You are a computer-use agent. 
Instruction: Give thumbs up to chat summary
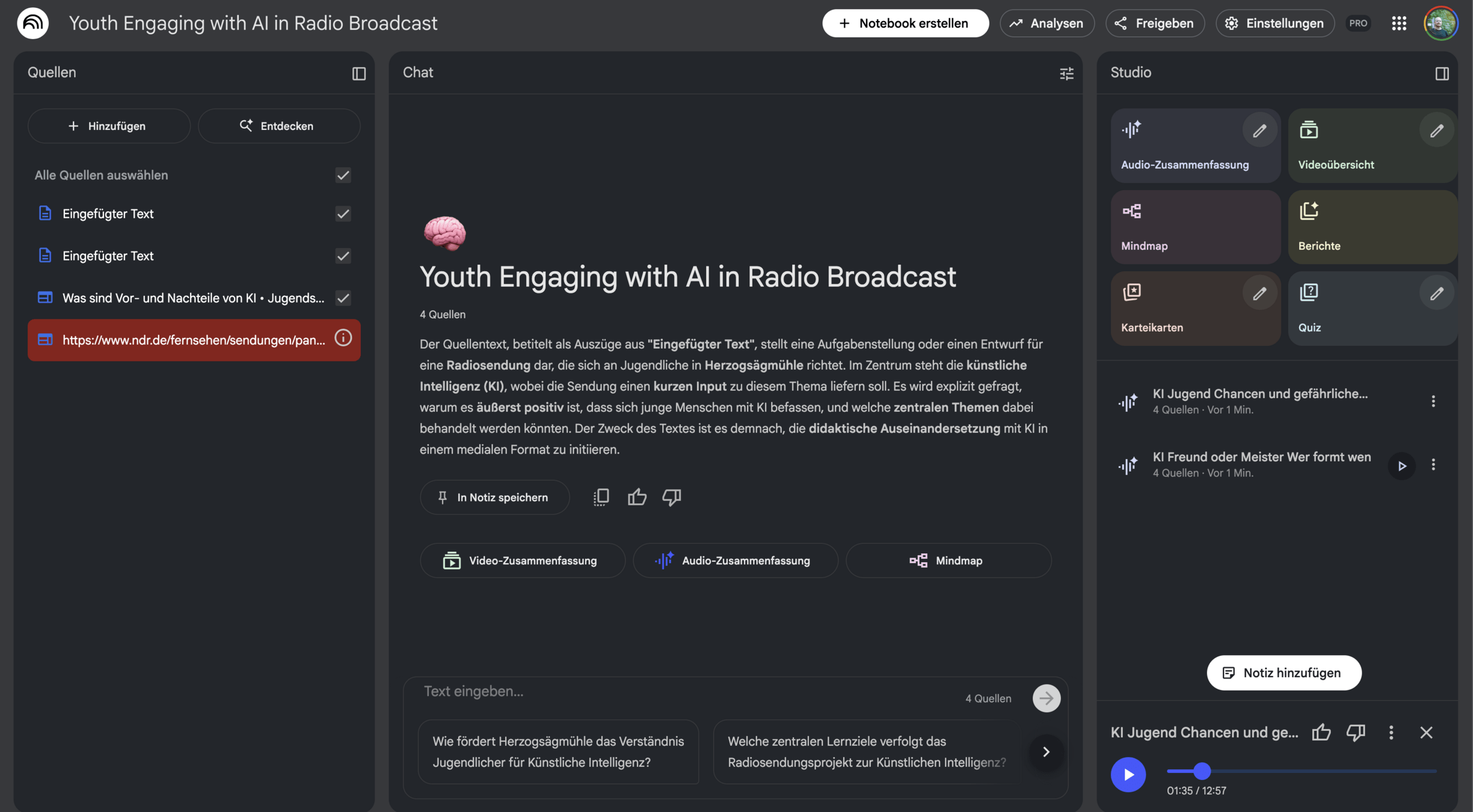[636, 497]
